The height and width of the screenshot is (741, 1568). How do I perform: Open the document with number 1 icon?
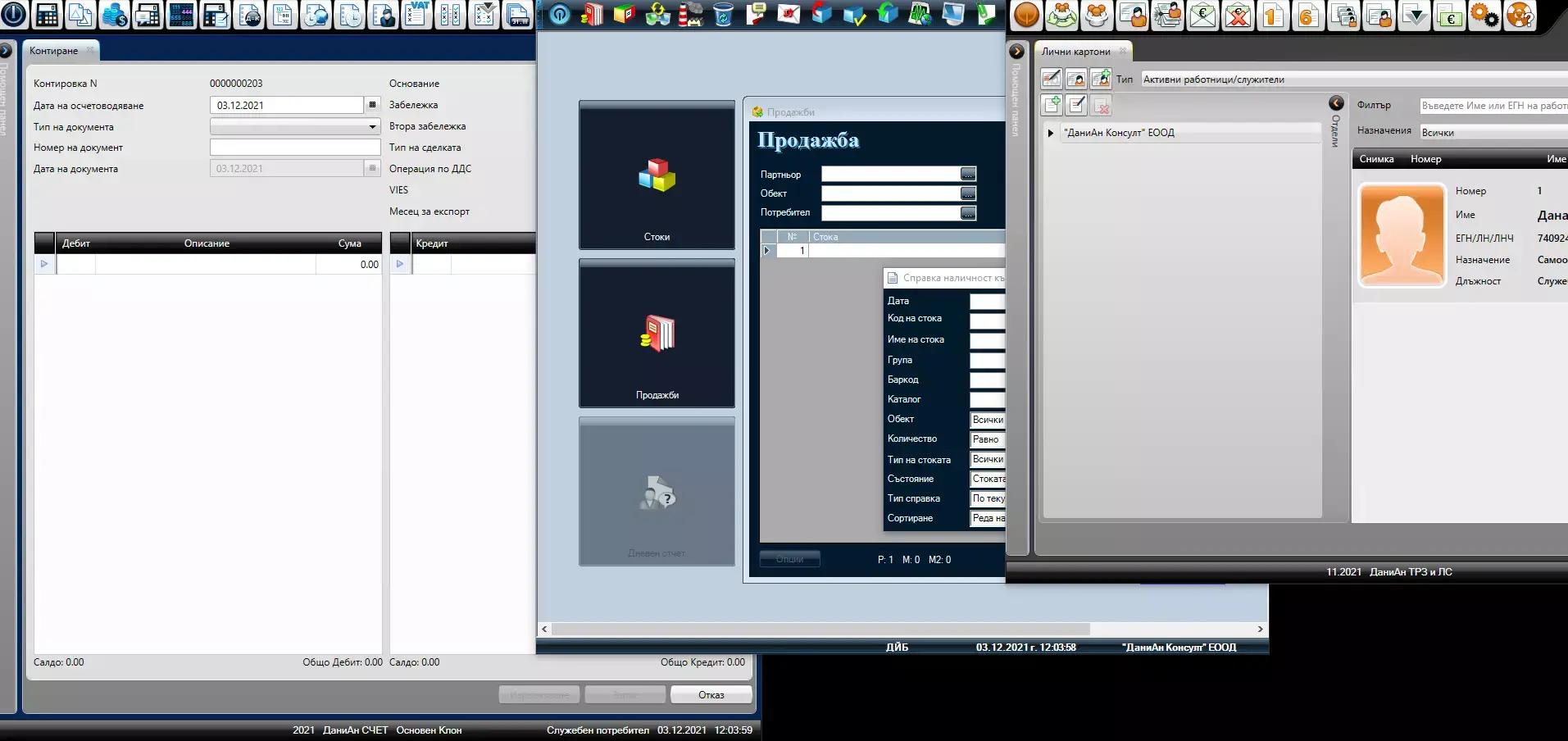1273,15
